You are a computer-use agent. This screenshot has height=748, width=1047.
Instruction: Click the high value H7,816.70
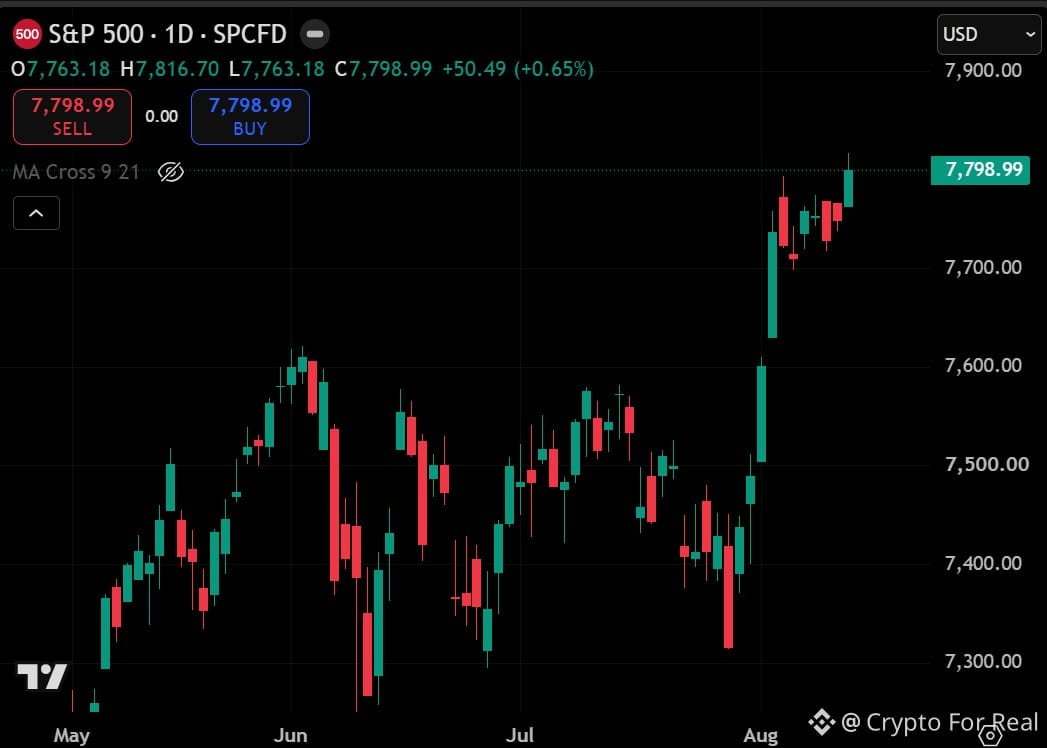coord(170,69)
